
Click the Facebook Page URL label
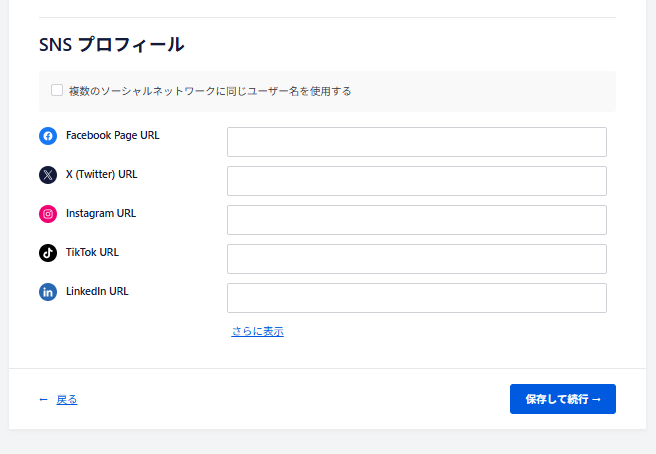click(x=112, y=135)
